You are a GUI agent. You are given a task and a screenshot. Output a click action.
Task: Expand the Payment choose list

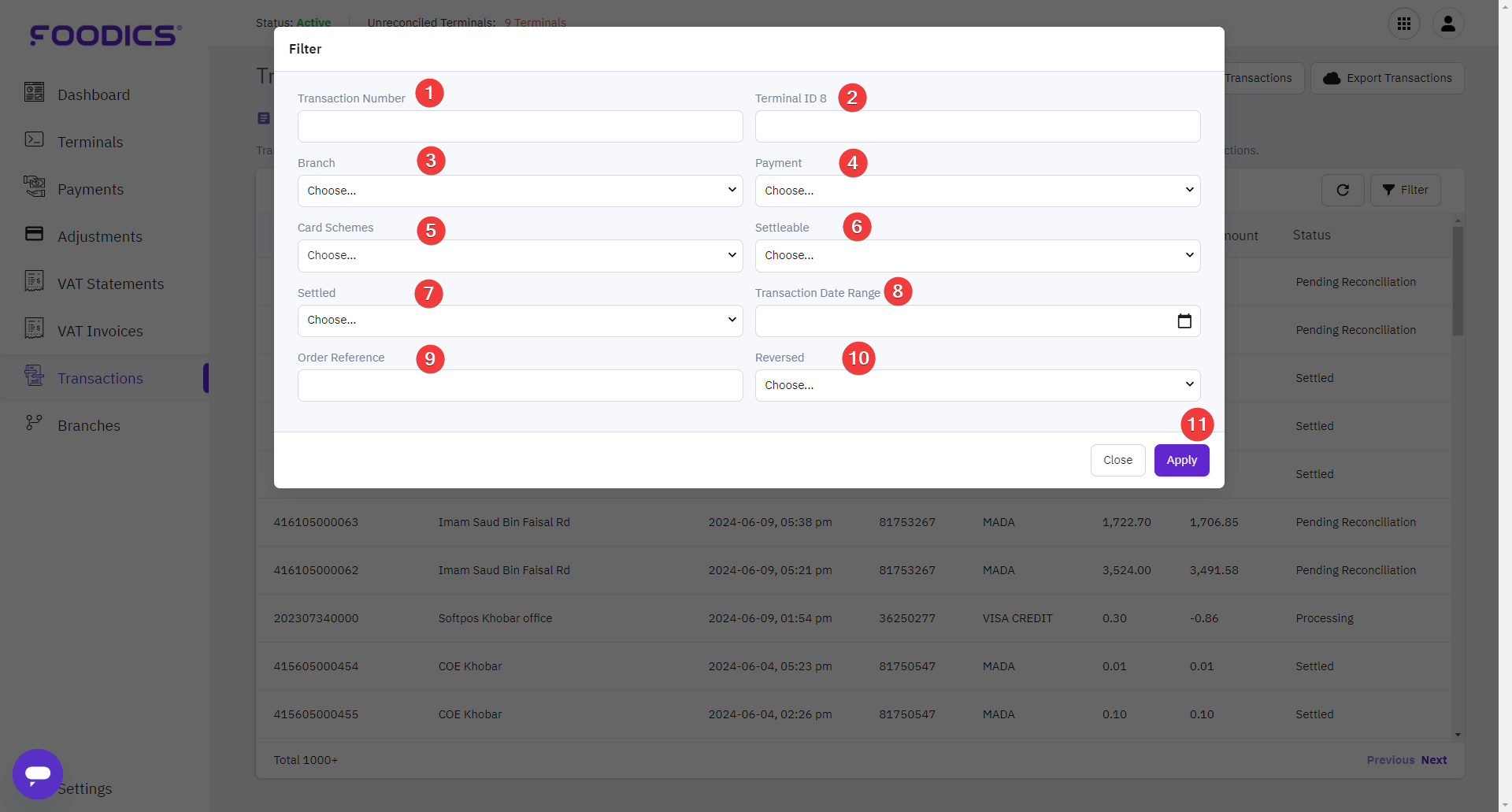point(976,191)
